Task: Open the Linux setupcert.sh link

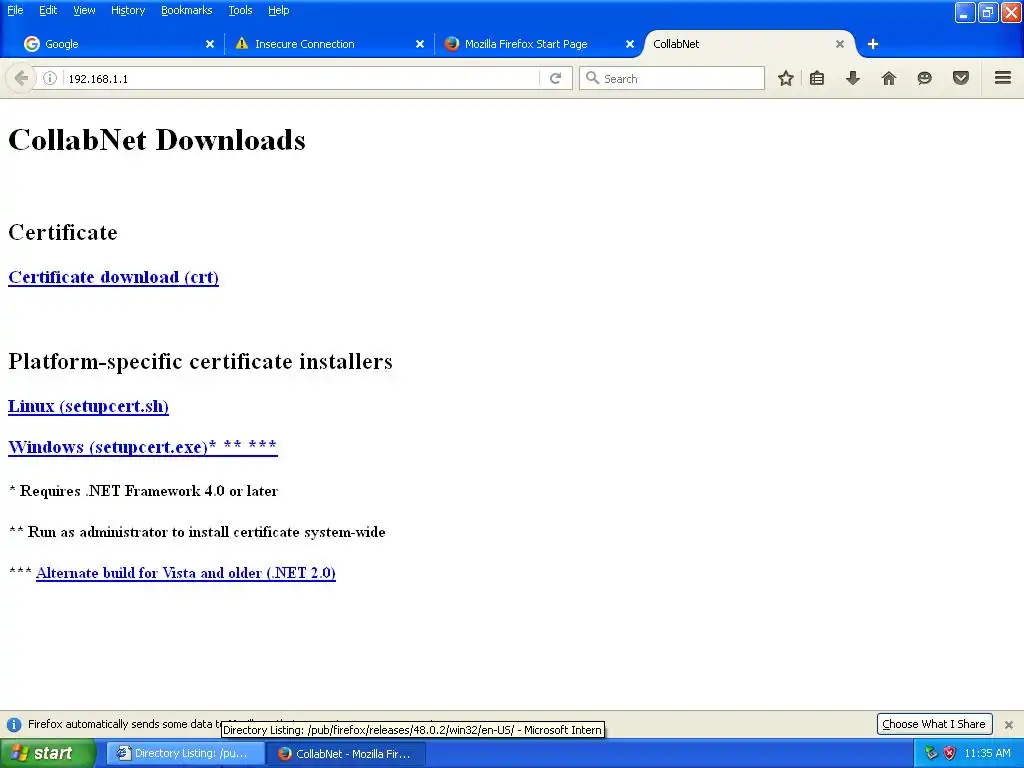Action: click(x=88, y=406)
